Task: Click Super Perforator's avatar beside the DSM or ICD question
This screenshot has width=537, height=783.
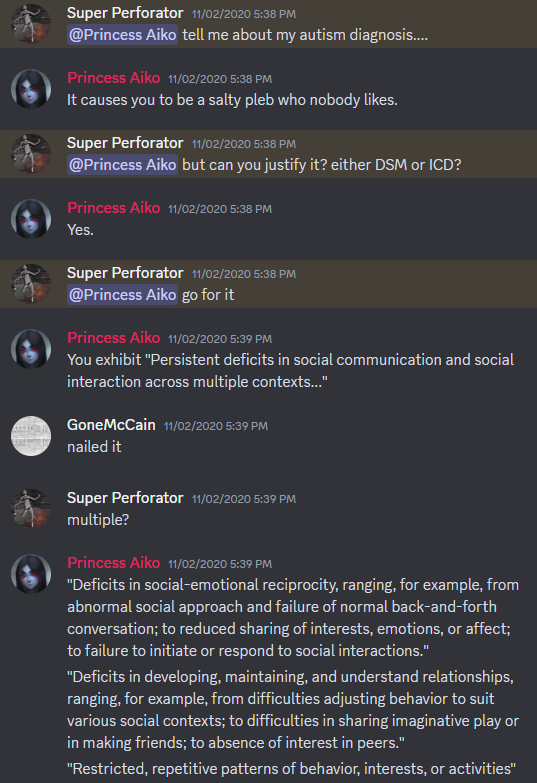Action: 31,153
